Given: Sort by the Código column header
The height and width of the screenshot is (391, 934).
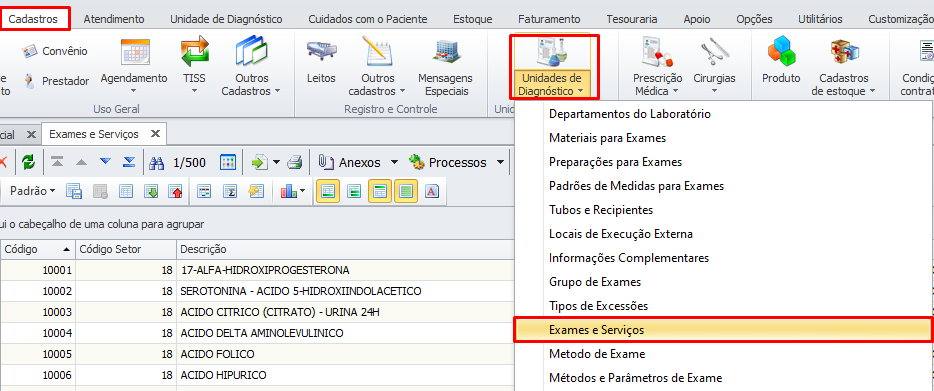Looking at the screenshot, I should 37,249.
